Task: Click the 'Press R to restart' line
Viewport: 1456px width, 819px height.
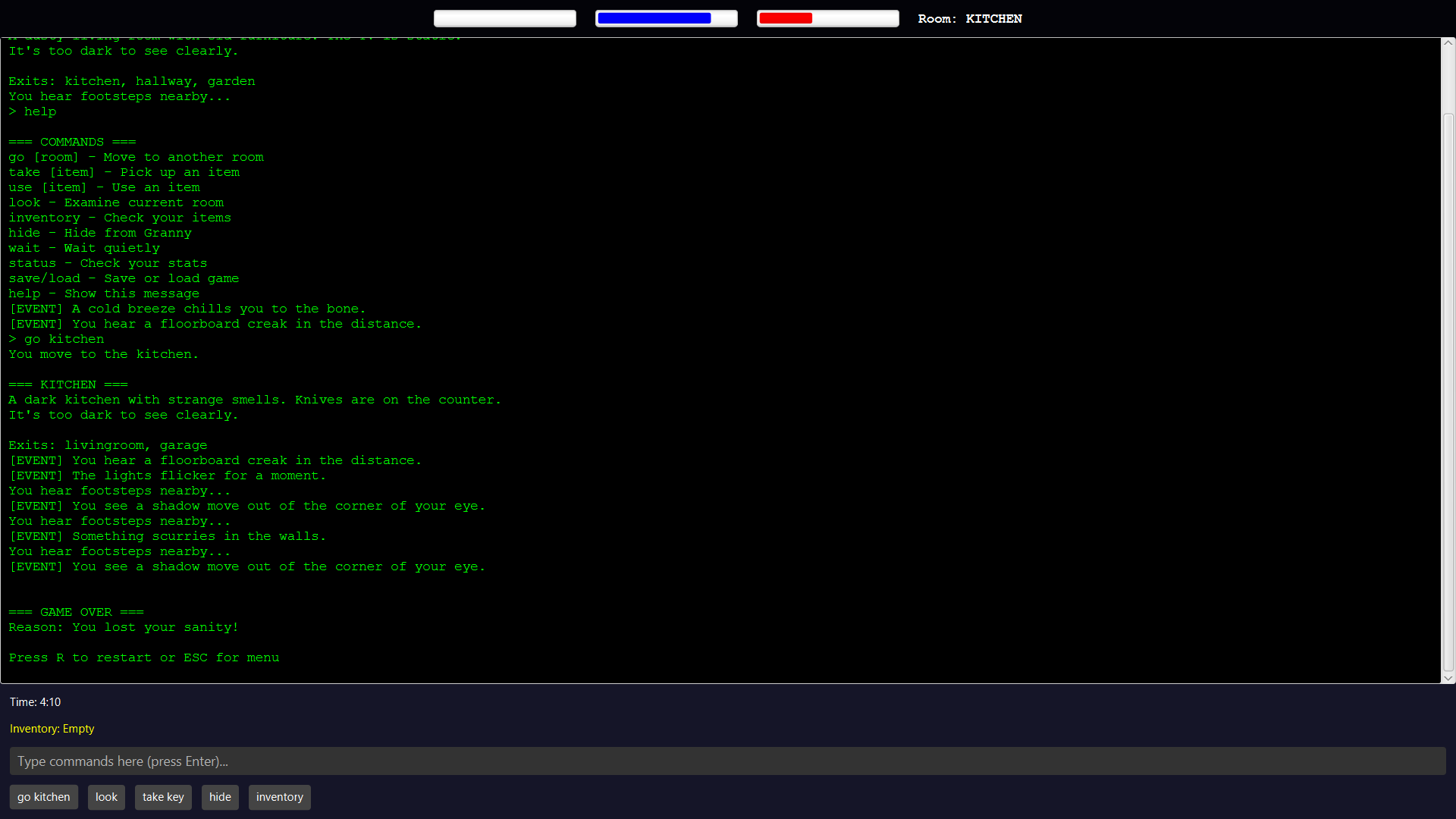Action: pyautogui.click(x=144, y=657)
